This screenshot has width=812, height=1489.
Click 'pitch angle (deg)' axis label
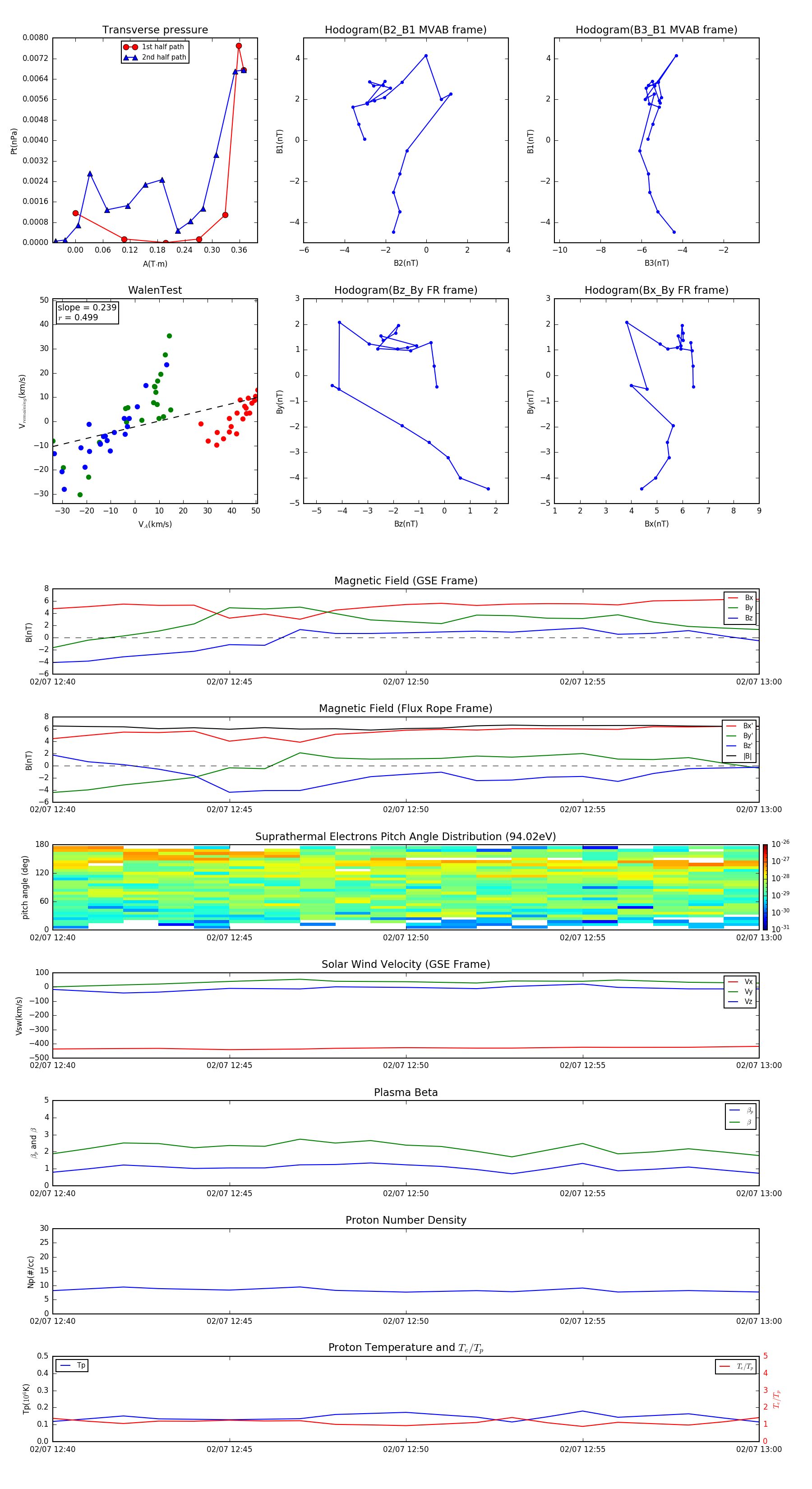pos(25,887)
